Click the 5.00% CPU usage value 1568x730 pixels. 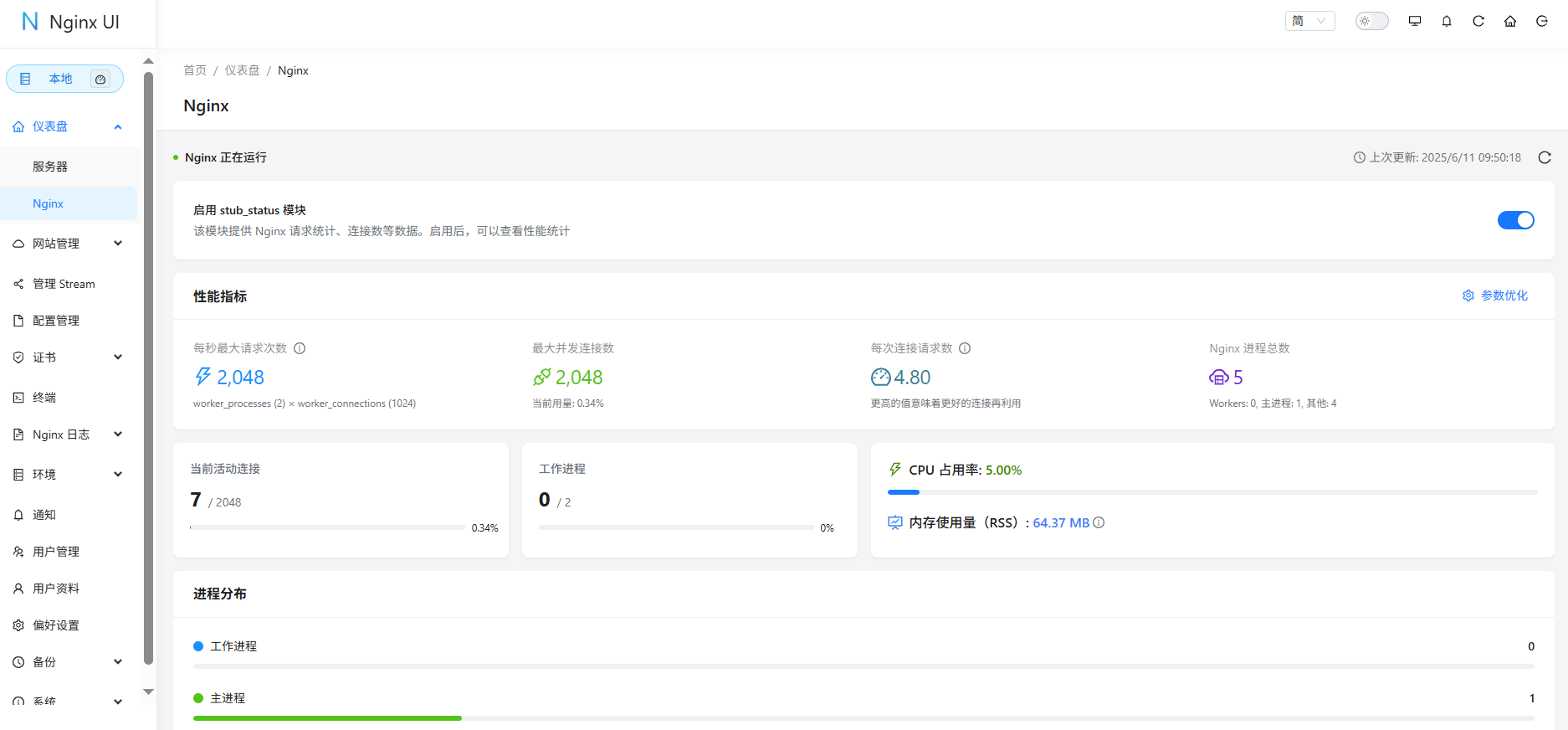click(1003, 470)
